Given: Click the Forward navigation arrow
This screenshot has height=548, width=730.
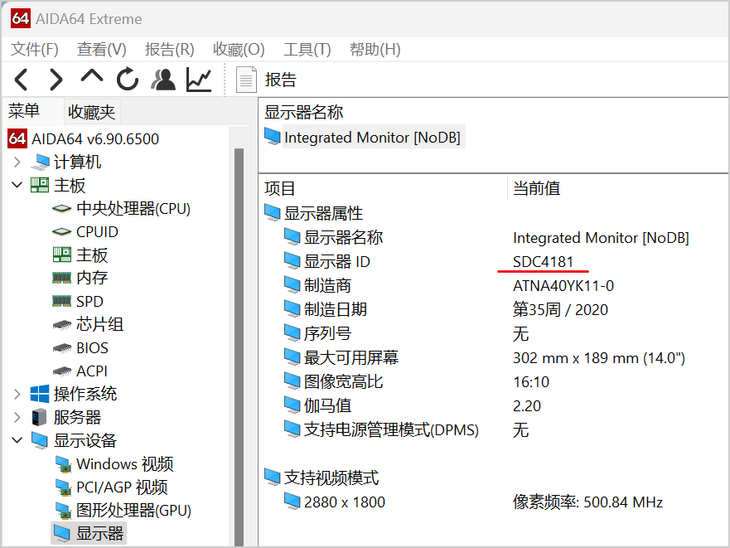Looking at the screenshot, I should pyautogui.click(x=56, y=80).
